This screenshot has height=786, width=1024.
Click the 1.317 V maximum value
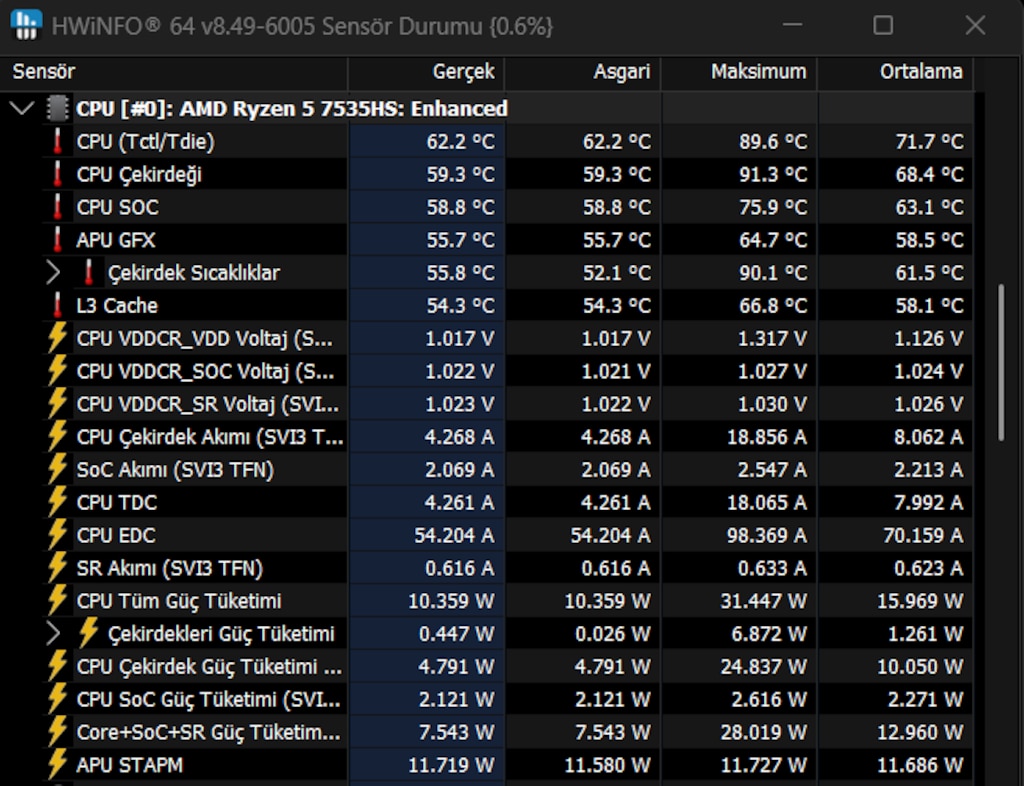(773, 338)
